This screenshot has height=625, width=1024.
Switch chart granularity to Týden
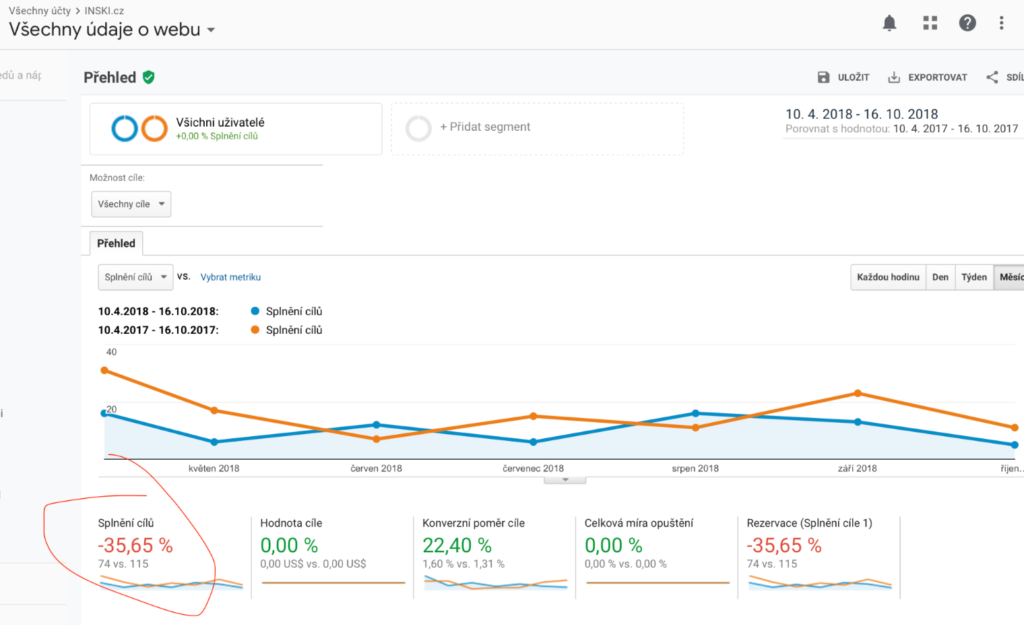973,277
